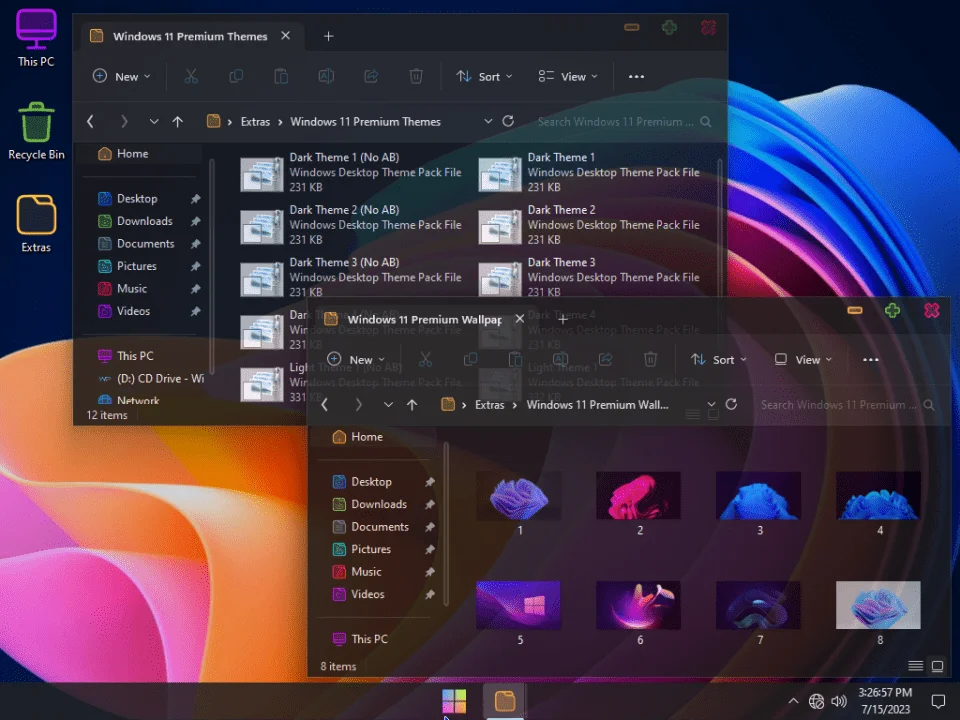Screen dimensions: 960x720
Task: Expand address bar history in Themes window
Action: 488,121
